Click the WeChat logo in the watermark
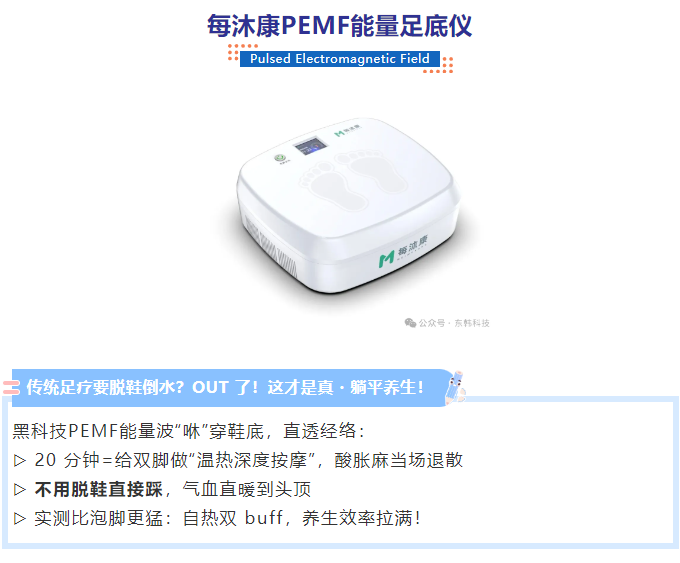 pyautogui.click(x=410, y=323)
